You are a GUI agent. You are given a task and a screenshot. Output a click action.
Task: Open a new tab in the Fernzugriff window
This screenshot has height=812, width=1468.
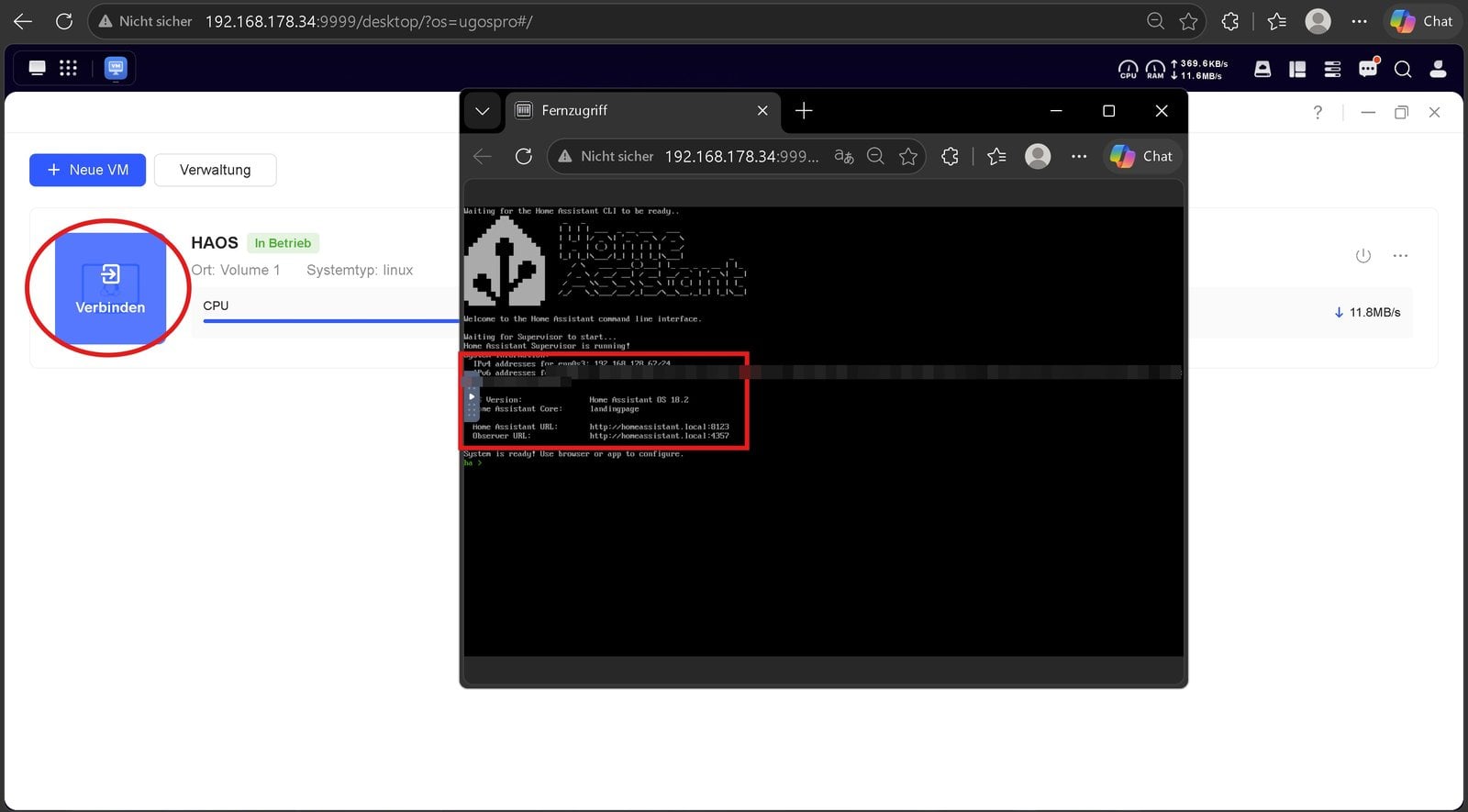point(804,110)
